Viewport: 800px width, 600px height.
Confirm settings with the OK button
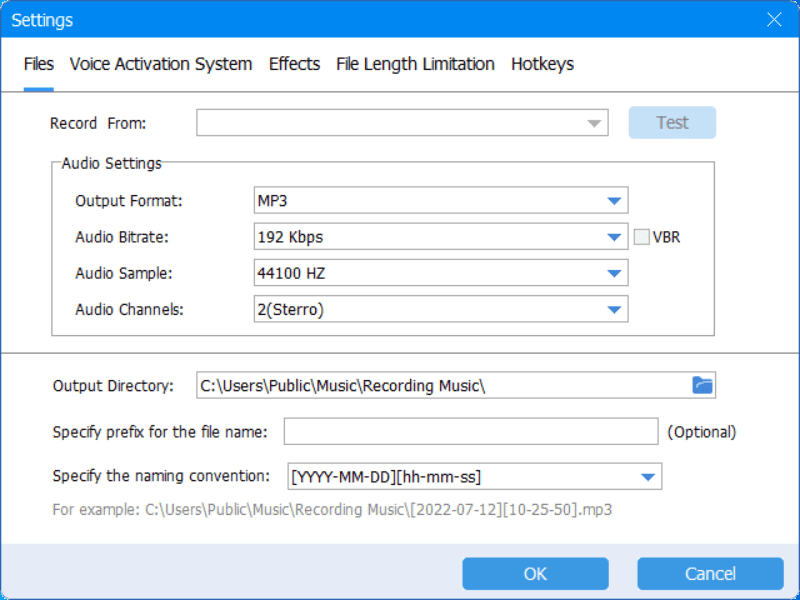click(x=535, y=574)
